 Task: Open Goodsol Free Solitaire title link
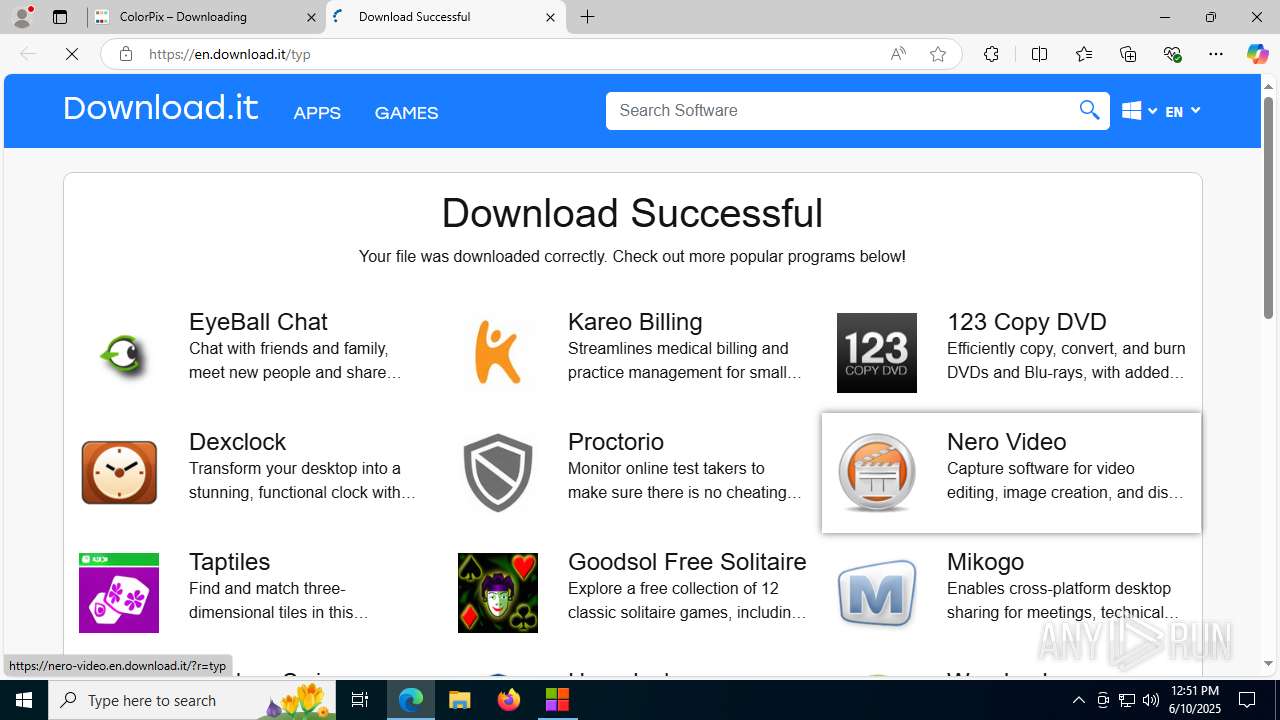pyautogui.click(x=687, y=561)
